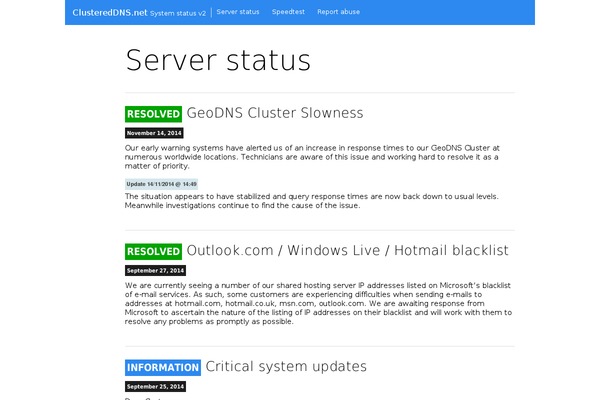Click the Server status page heading

218,60
